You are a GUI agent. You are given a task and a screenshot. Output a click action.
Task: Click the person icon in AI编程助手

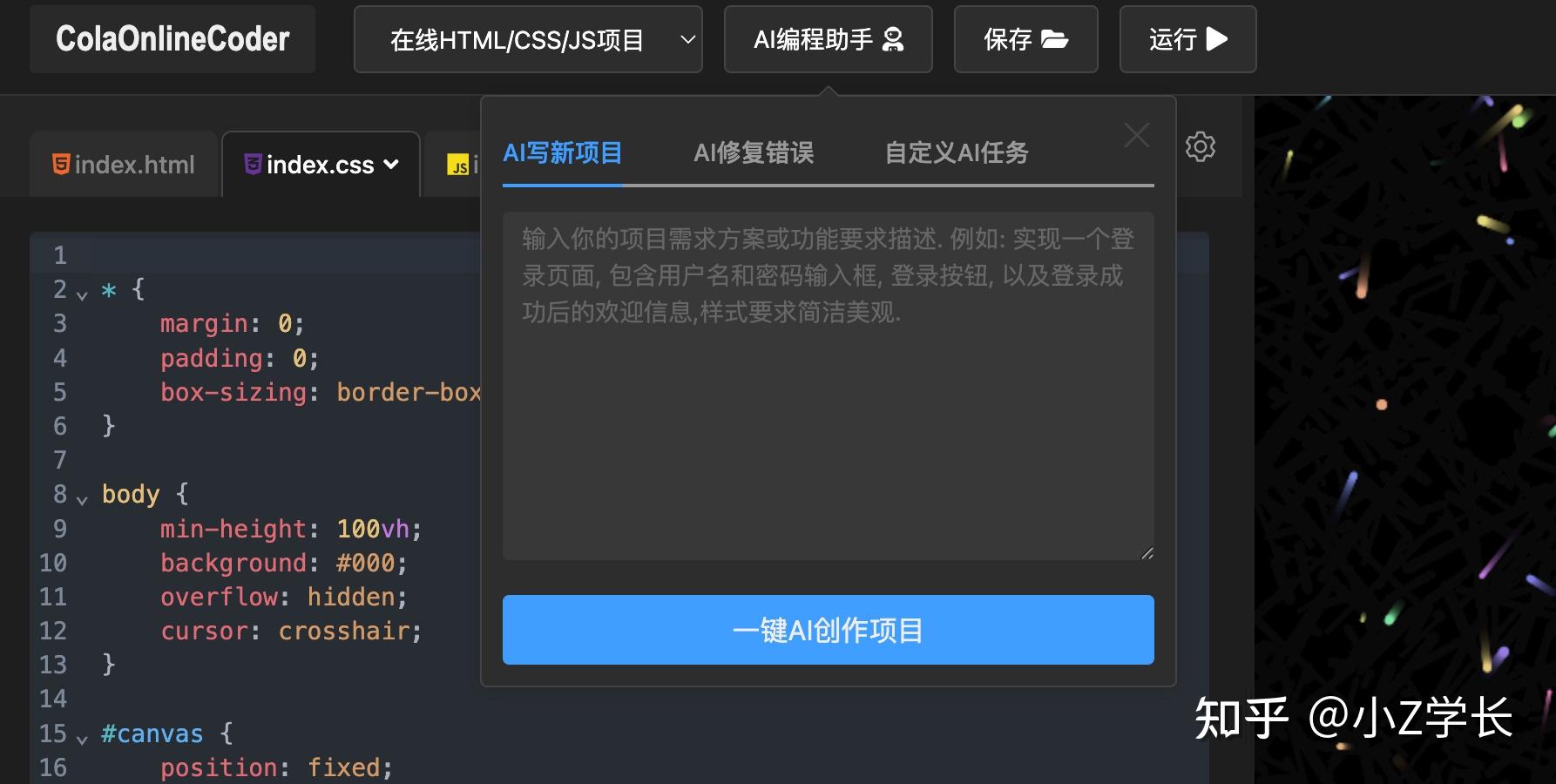pyautogui.click(x=893, y=39)
